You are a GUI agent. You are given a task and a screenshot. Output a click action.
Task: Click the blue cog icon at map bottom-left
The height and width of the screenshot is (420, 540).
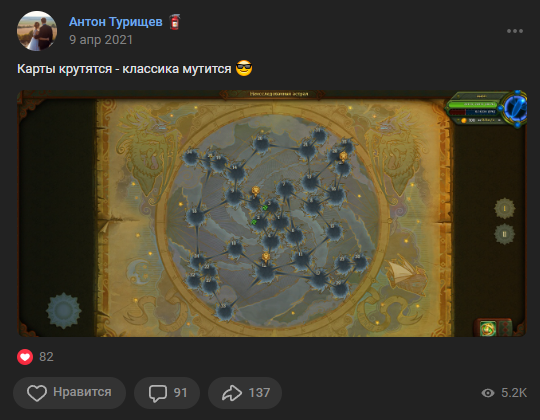(x=63, y=310)
